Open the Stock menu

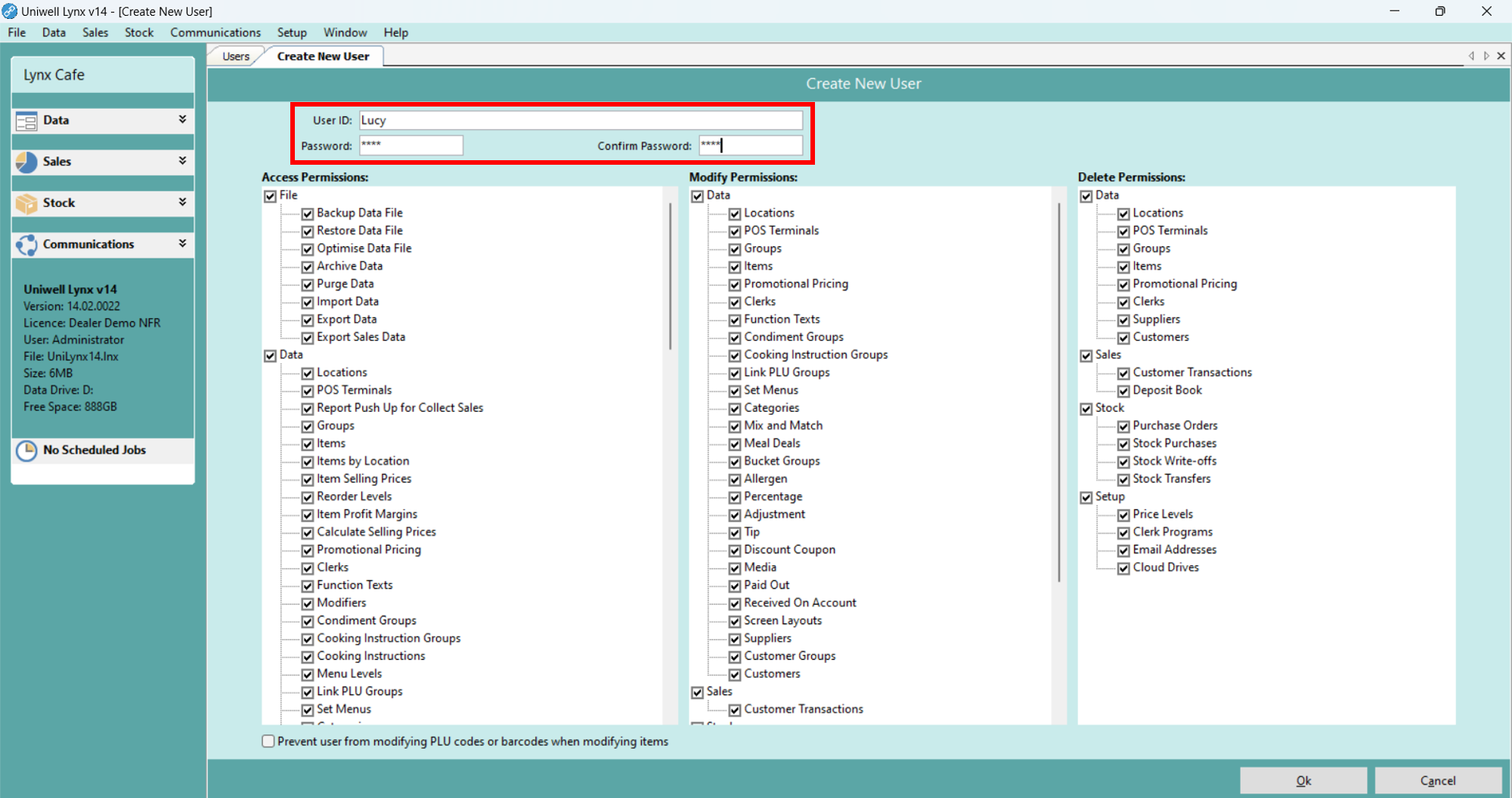(139, 32)
